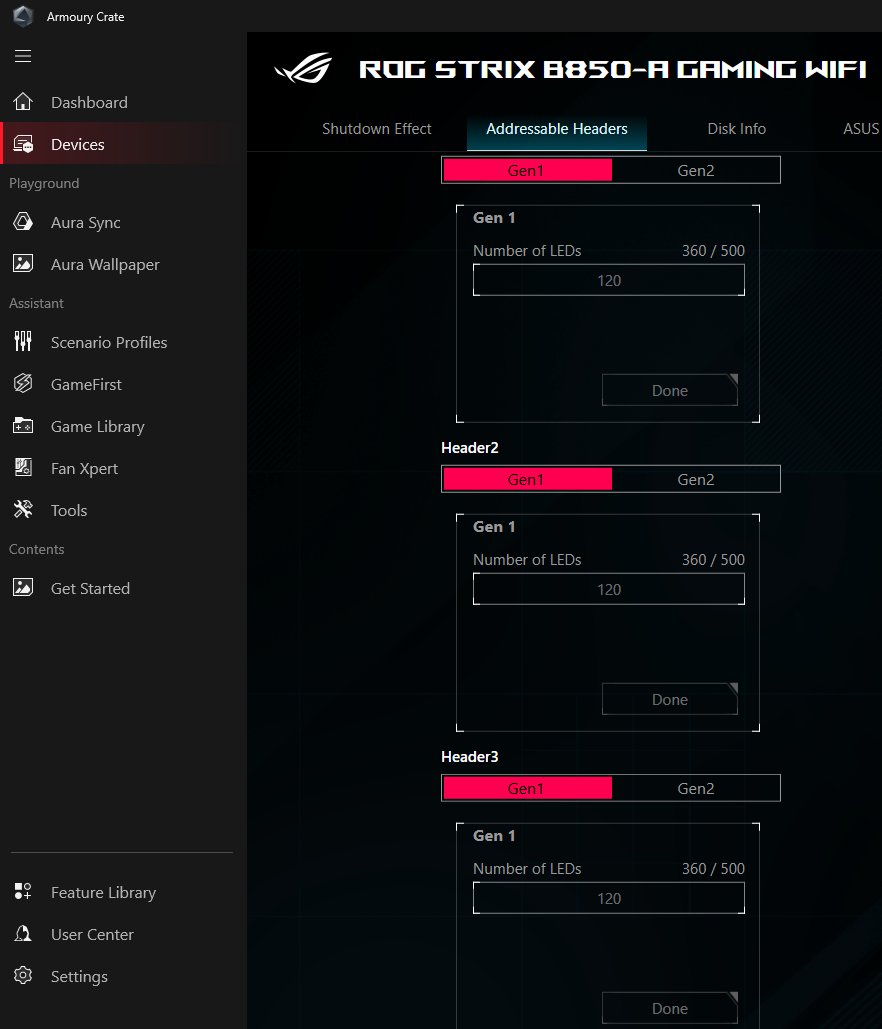Click Header2 Number of LEDs field

(x=608, y=589)
